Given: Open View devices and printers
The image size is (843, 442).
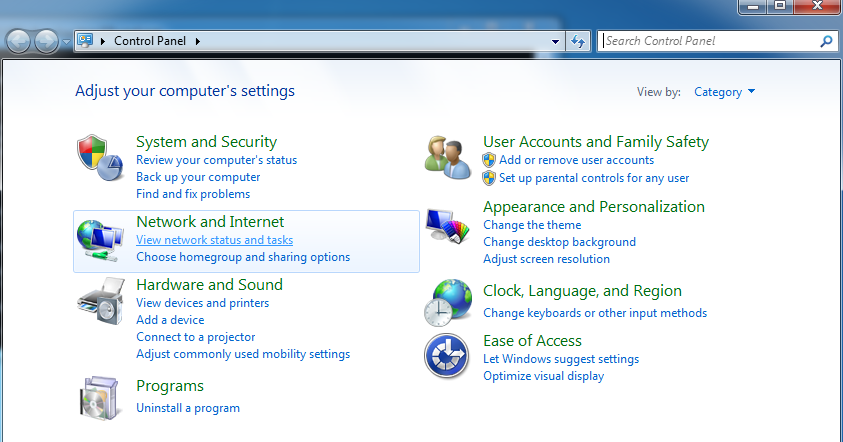Looking at the screenshot, I should 203,303.
